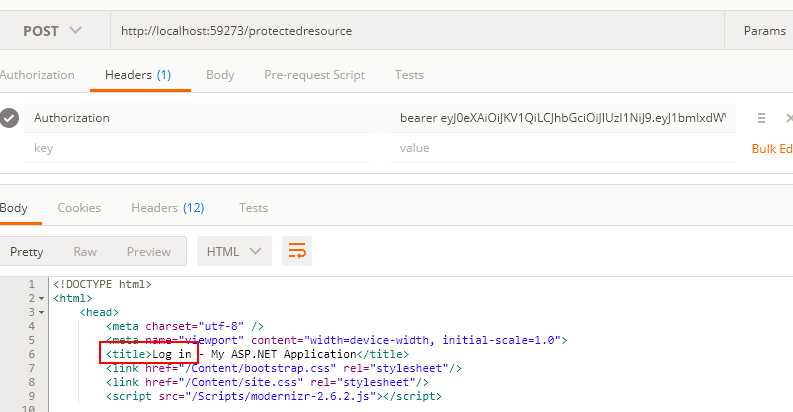The height and width of the screenshot is (412, 793).
Task: Select the Headers (1) request tab
Action: coord(138,75)
